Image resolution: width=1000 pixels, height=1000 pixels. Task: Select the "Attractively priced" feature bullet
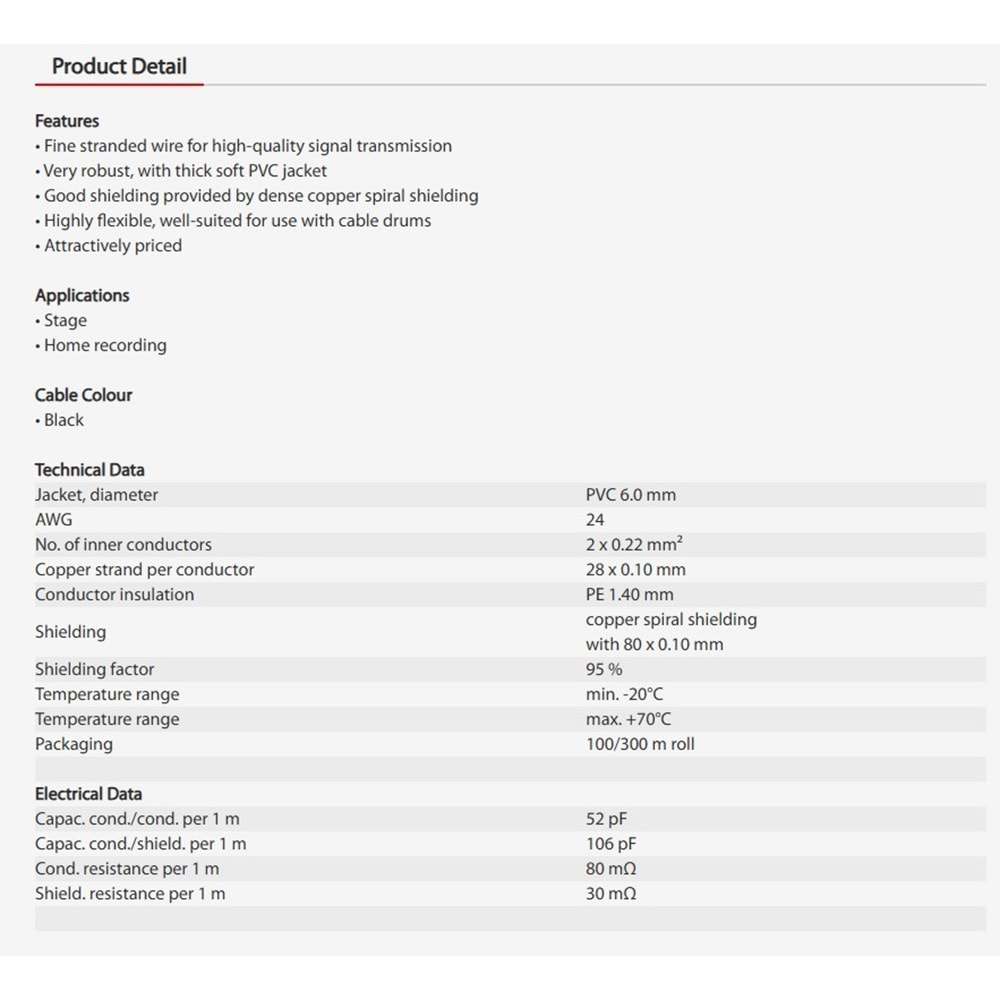[112, 246]
